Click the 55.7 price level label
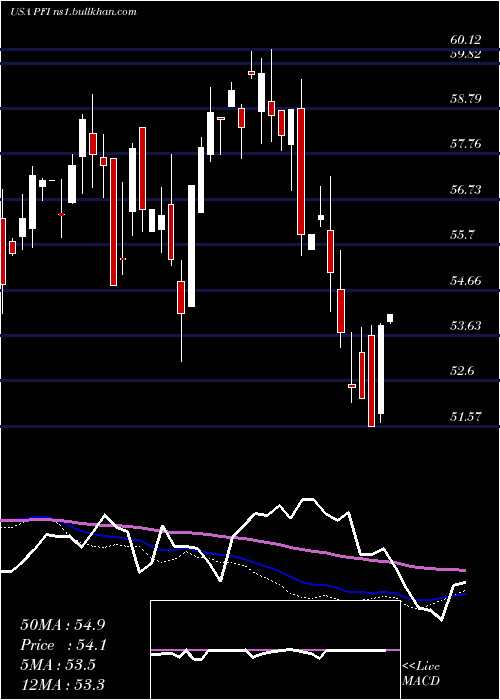 pos(462,235)
